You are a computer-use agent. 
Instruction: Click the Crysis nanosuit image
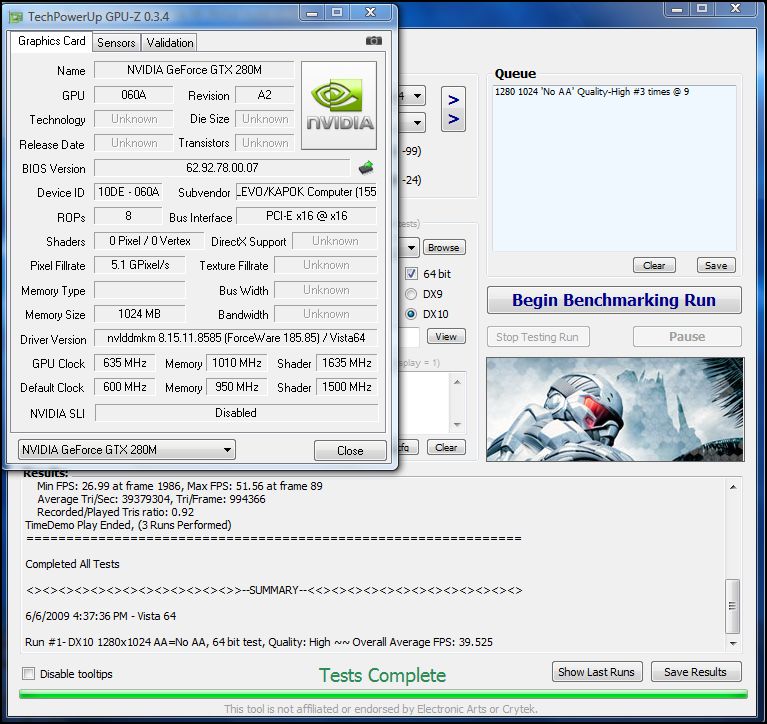pyautogui.click(x=615, y=409)
